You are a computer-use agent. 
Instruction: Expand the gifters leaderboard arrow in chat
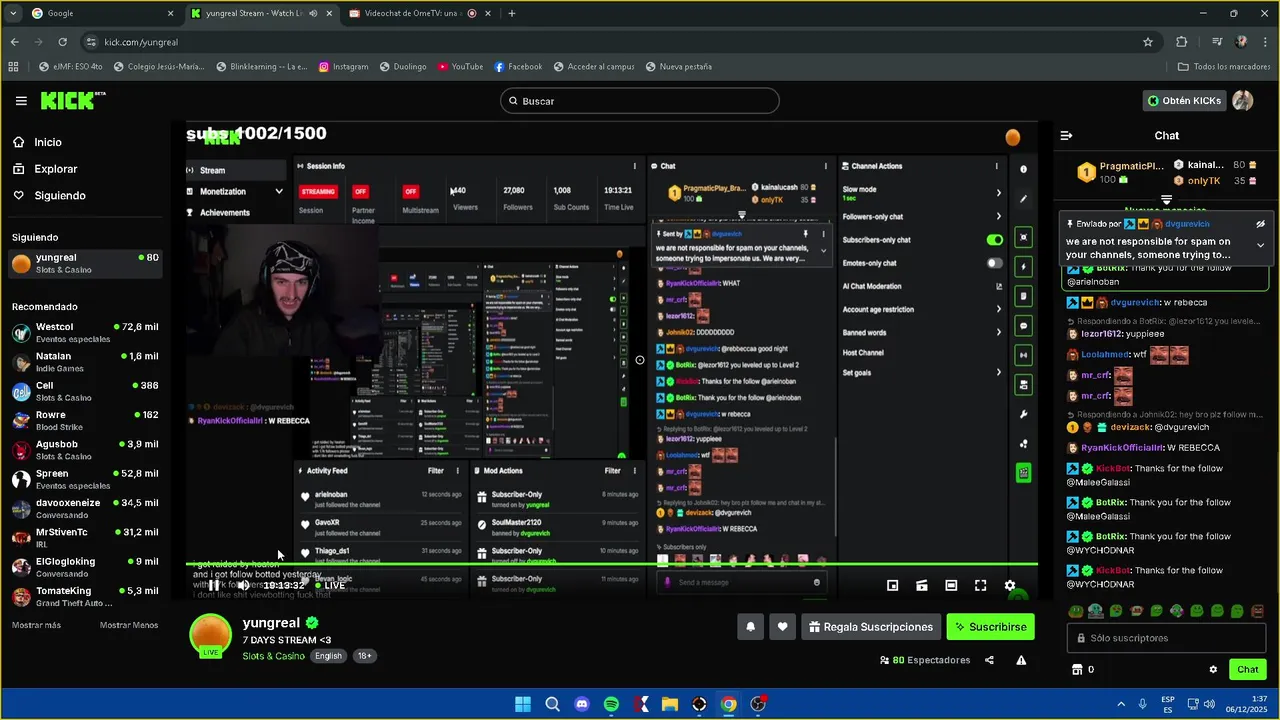coord(1166,200)
